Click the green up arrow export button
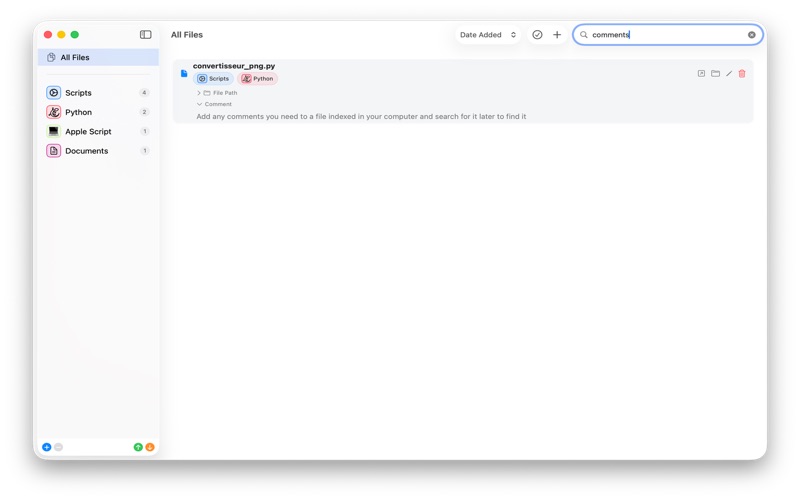This screenshot has width=800, height=500. click(138, 447)
